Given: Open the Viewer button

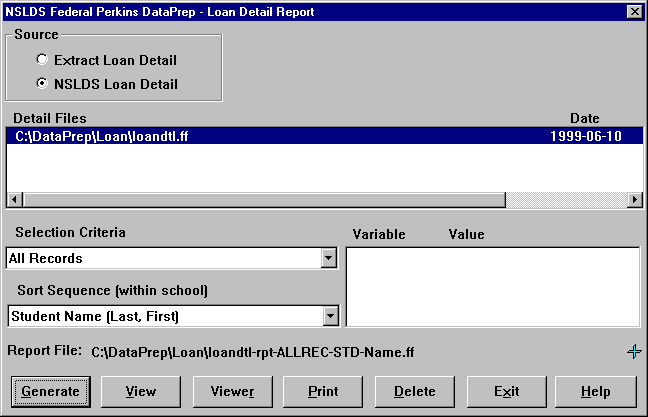Looking at the screenshot, I should tap(233, 391).
